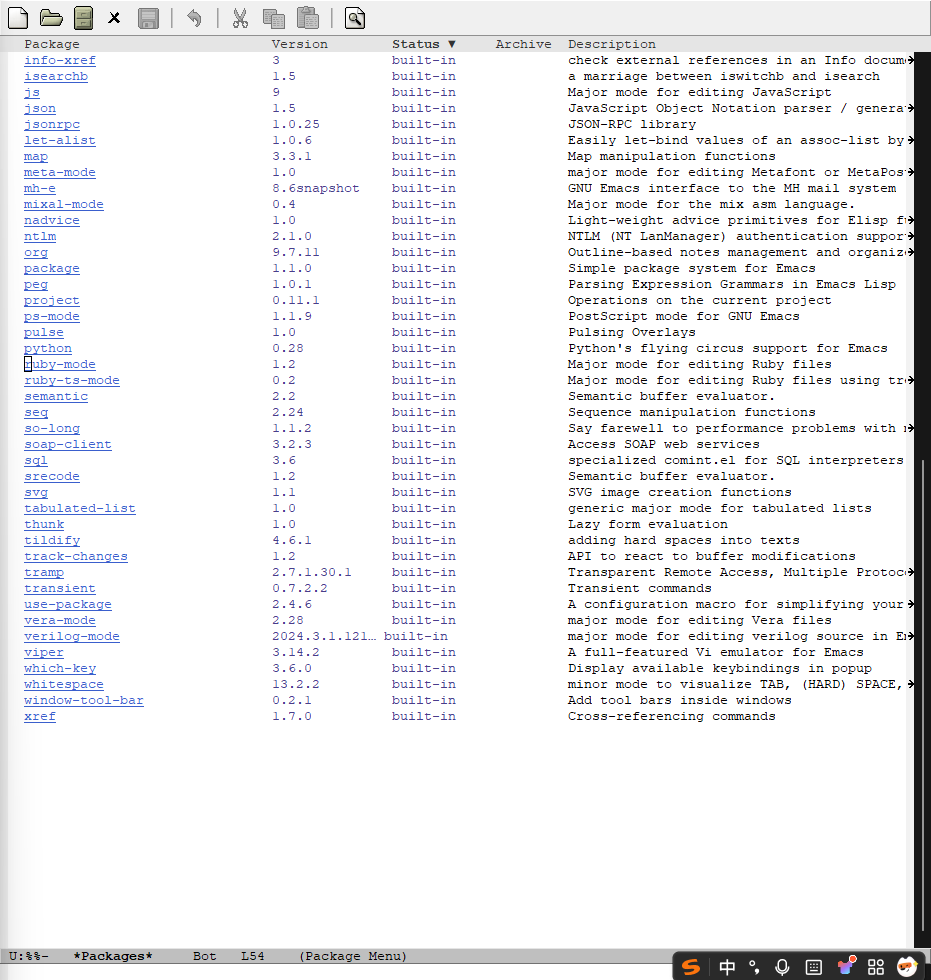The width and height of the screenshot is (931, 980).
Task: Open the peg package link
Action: pos(36,284)
